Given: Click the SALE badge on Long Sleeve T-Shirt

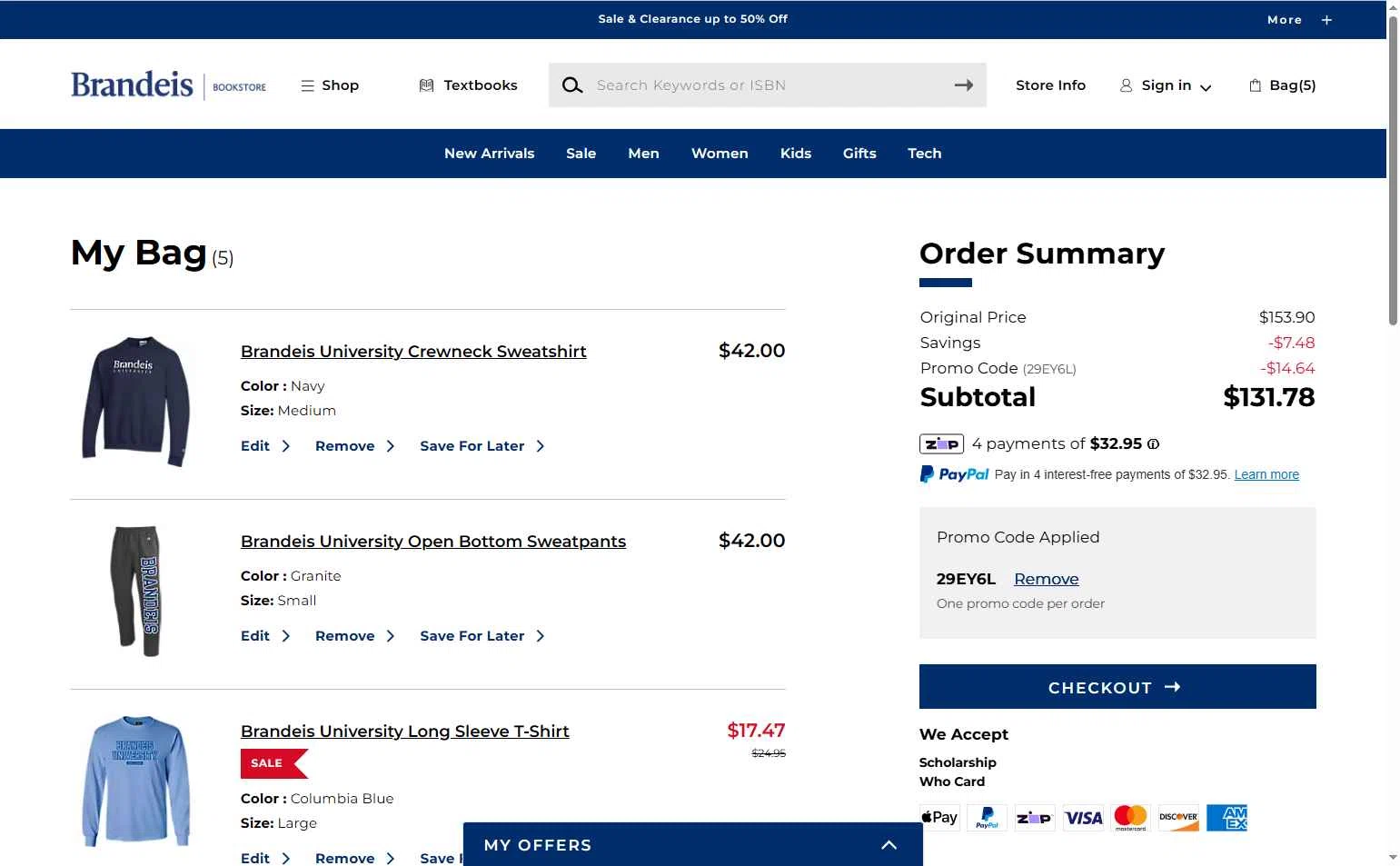Looking at the screenshot, I should click(x=274, y=763).
